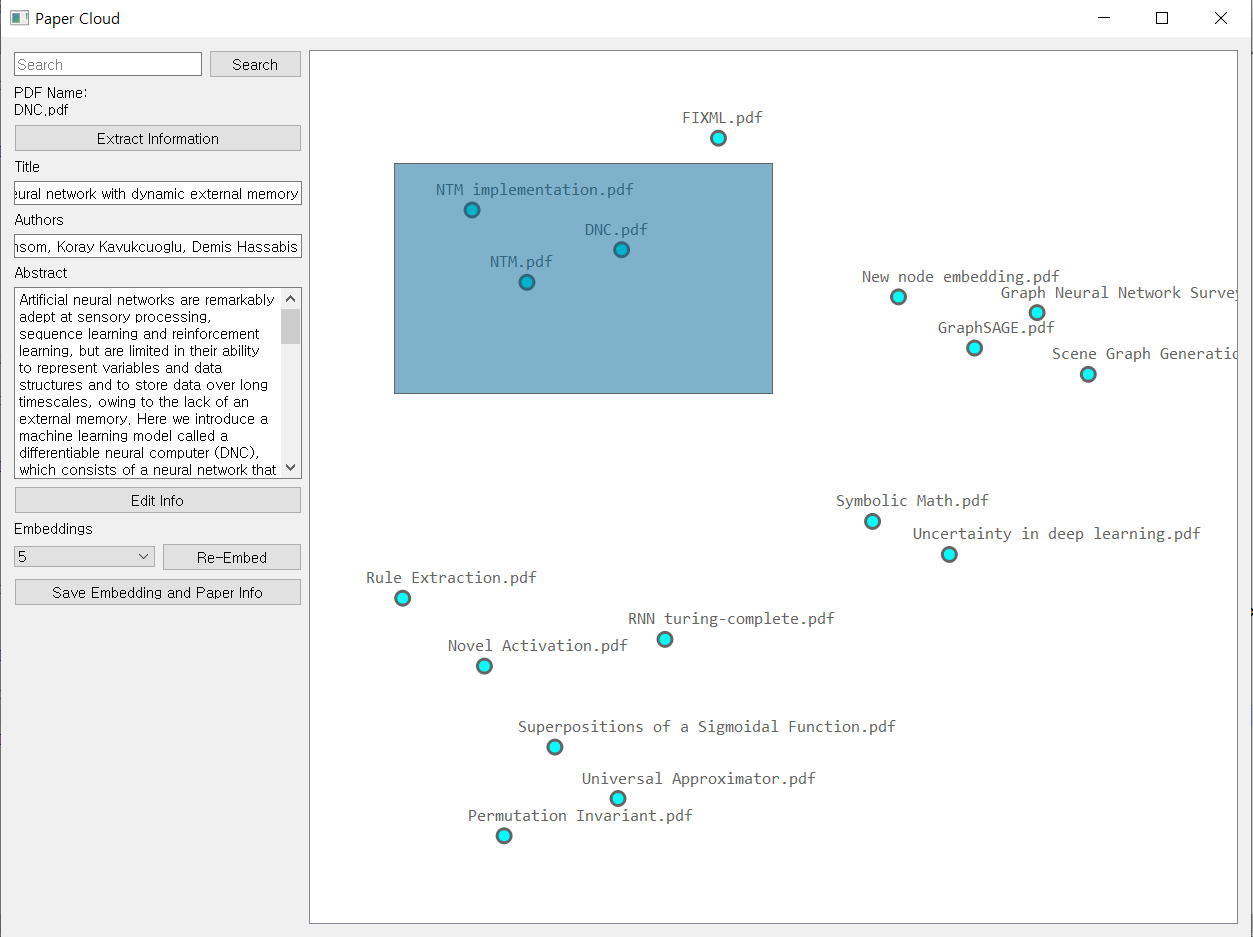Click Save Embedding and Paper Info
This screenshot has height=937, width=1253.
pos(158,592)
